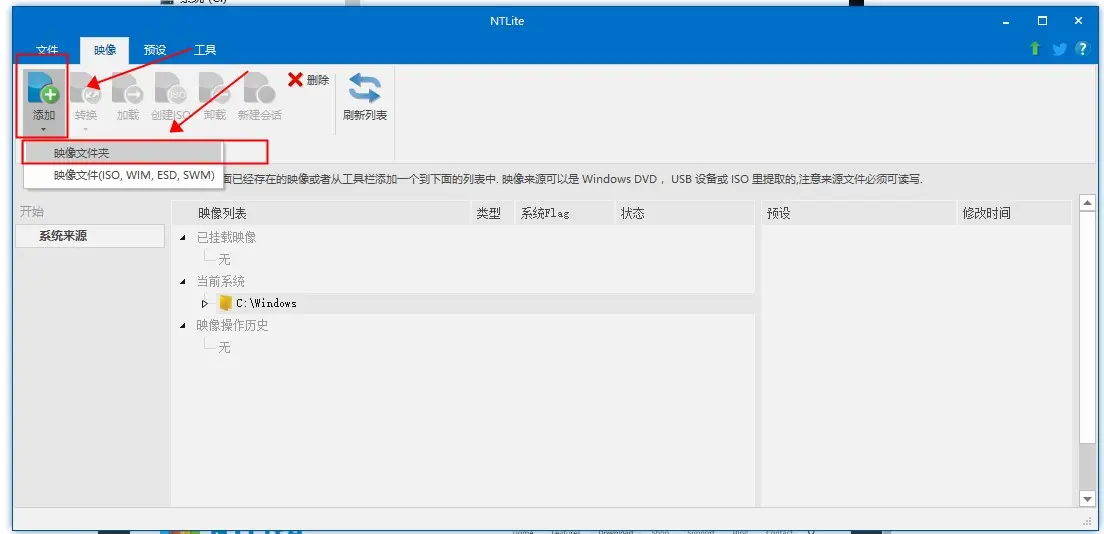The width and height of the screenshot is (1104, 534).
Task: Click the 修改时间 column header
Action: coord(1014,213)
